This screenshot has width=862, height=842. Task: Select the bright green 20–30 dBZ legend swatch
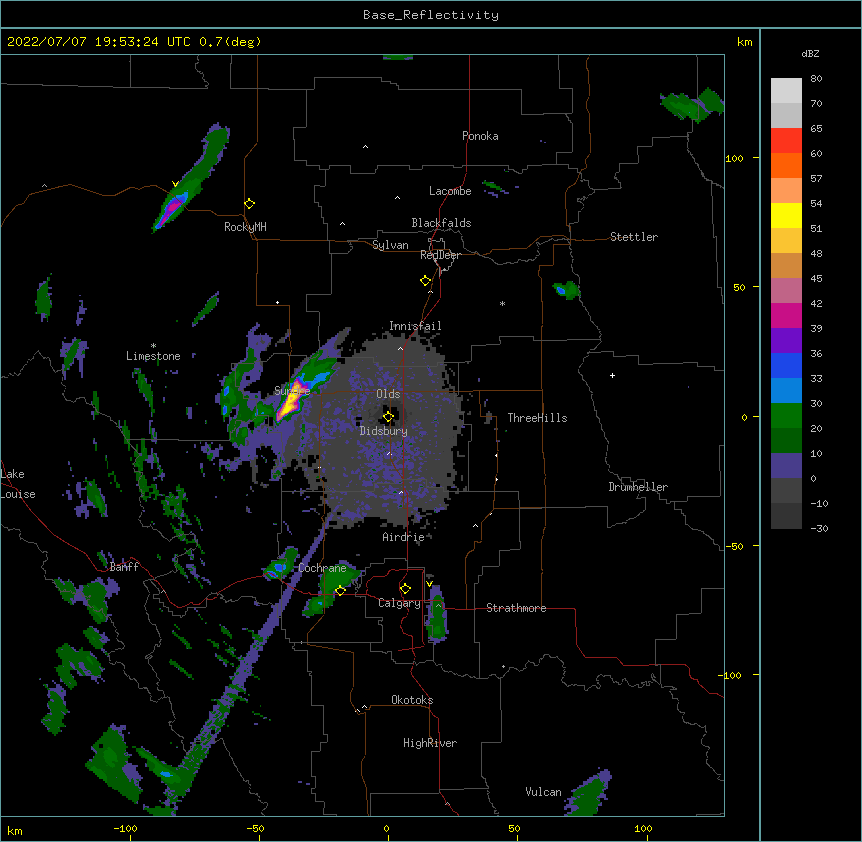(x=786, y=416)
